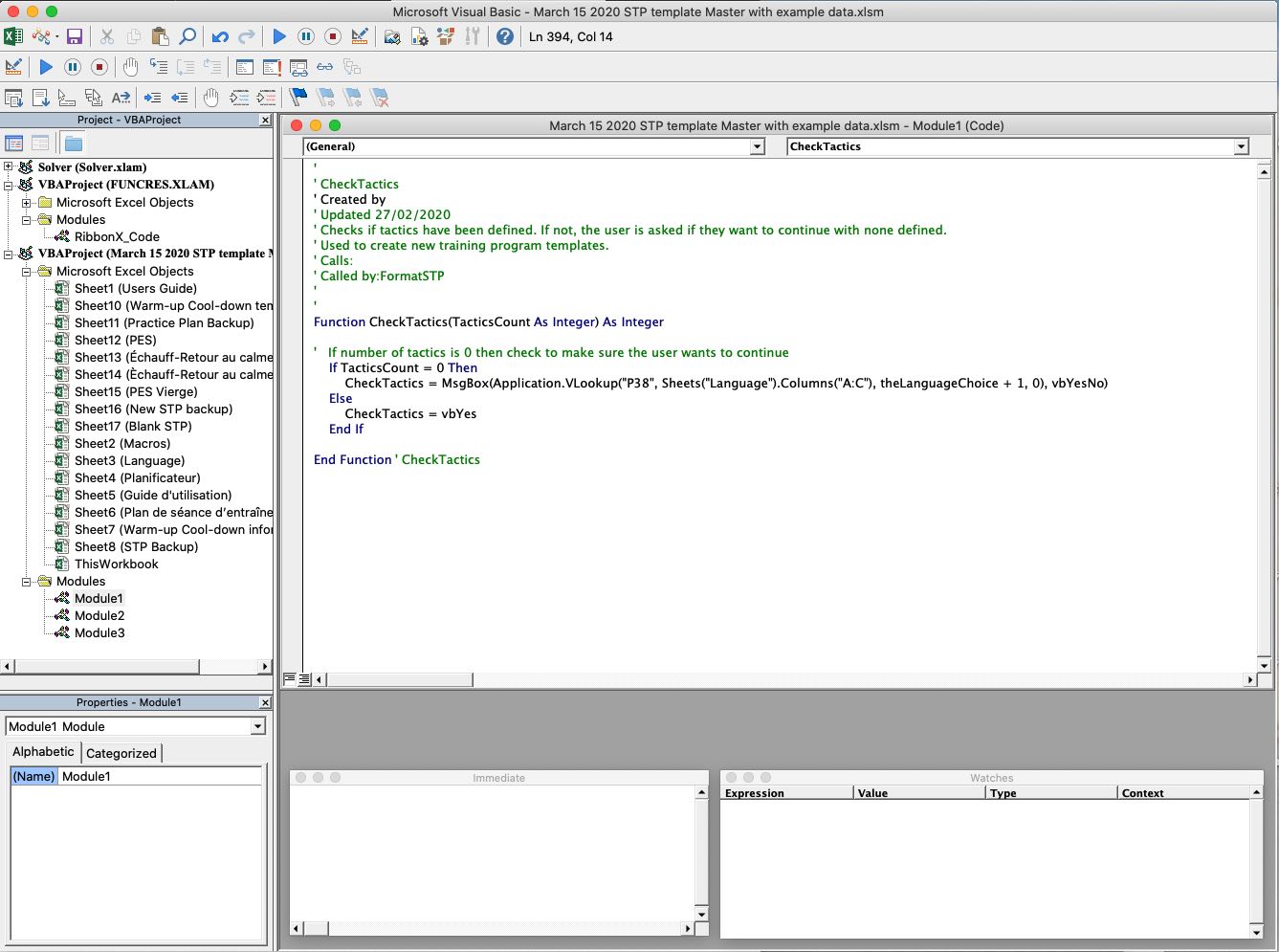1279x952 pixels.
Task: Select Module2 in the project tree
Action: click(99, 615)
